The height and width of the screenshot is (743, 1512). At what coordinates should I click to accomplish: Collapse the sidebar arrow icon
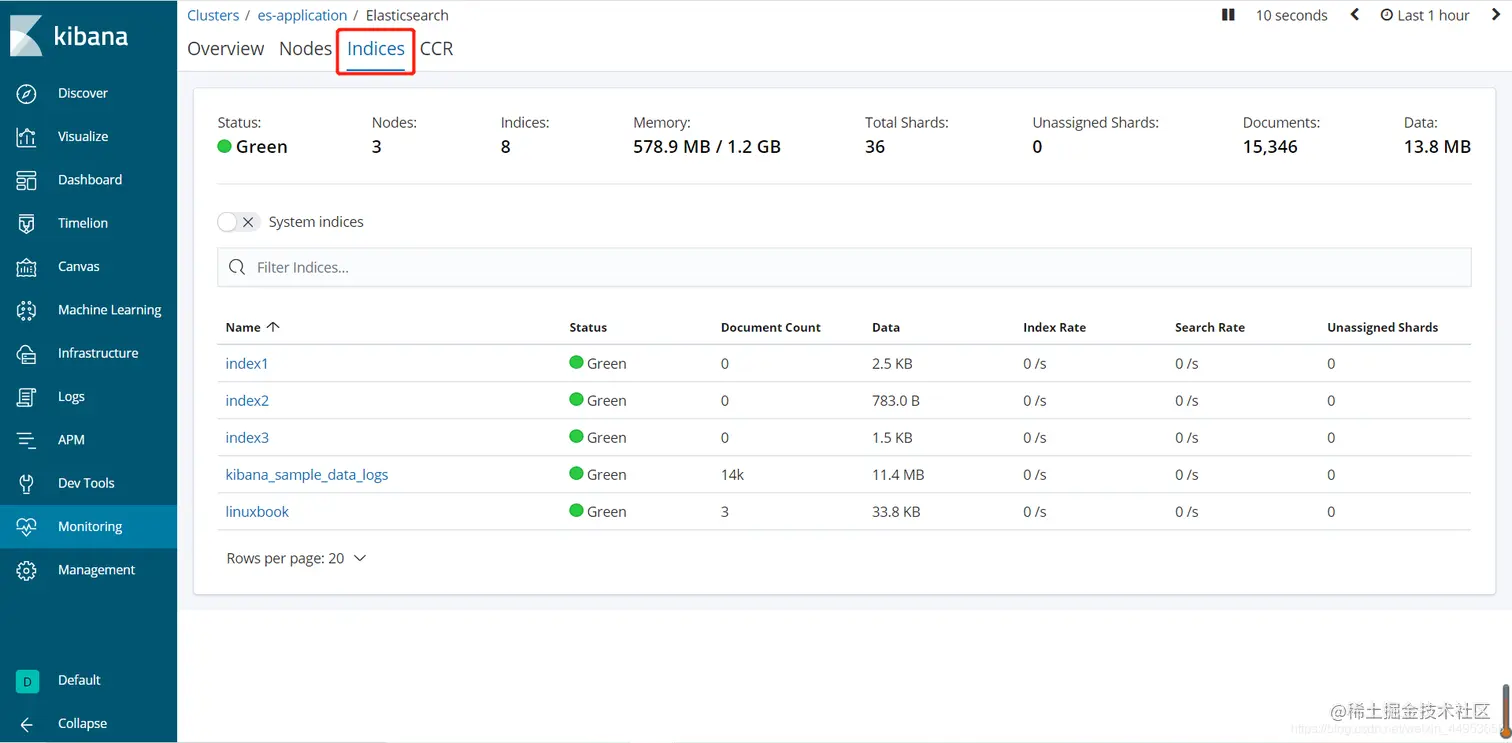[x=27, y=724]
